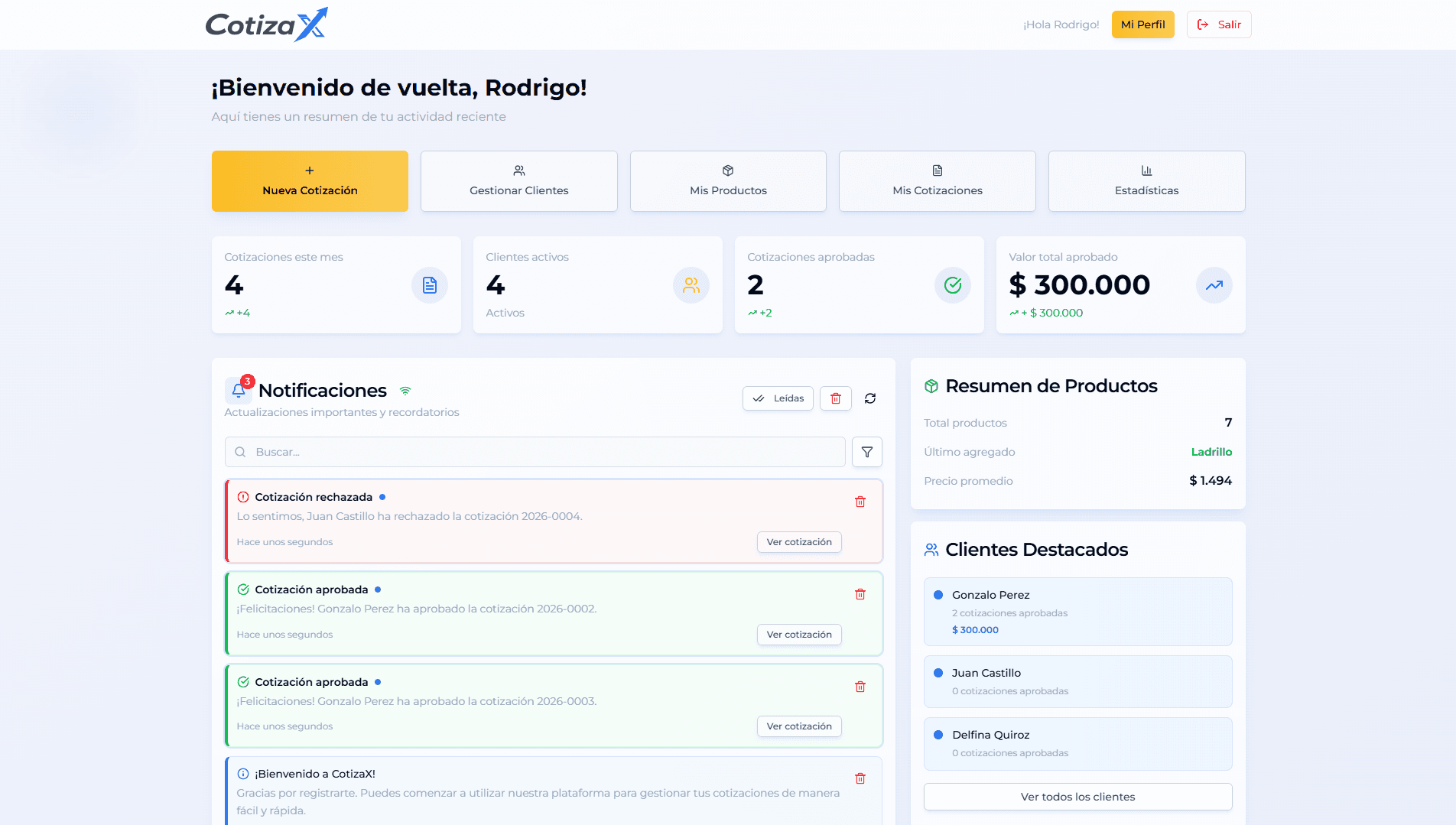This screenshot has width=1456, height=825.
Task: Delete the Cotización rechazada notification via trash icon
Action: pos(860,502)
